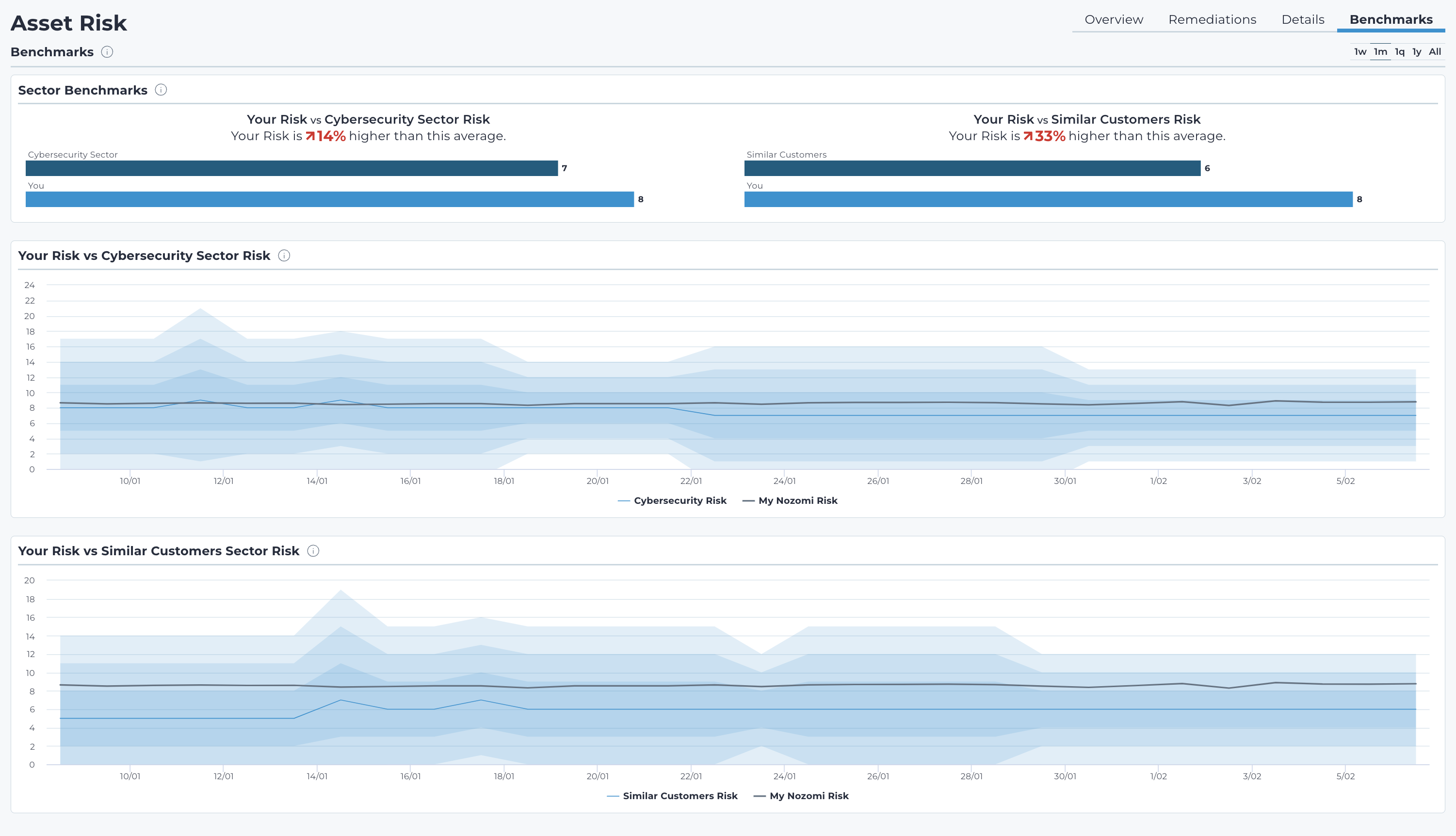
Task: Click info icon beside Similar Customers Sector Risk title
Action: (313, 551)
